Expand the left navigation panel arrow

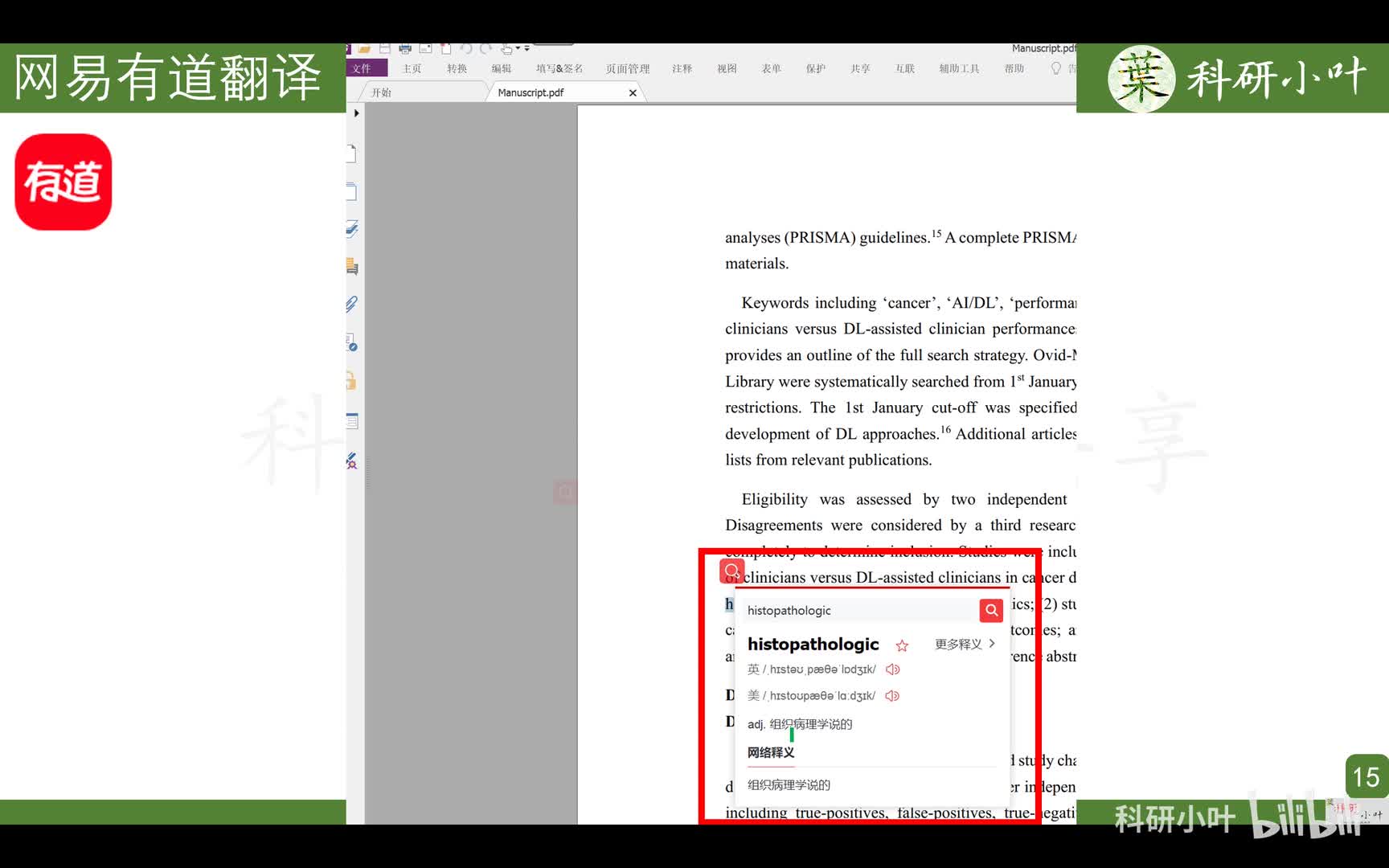pos(356,113)
